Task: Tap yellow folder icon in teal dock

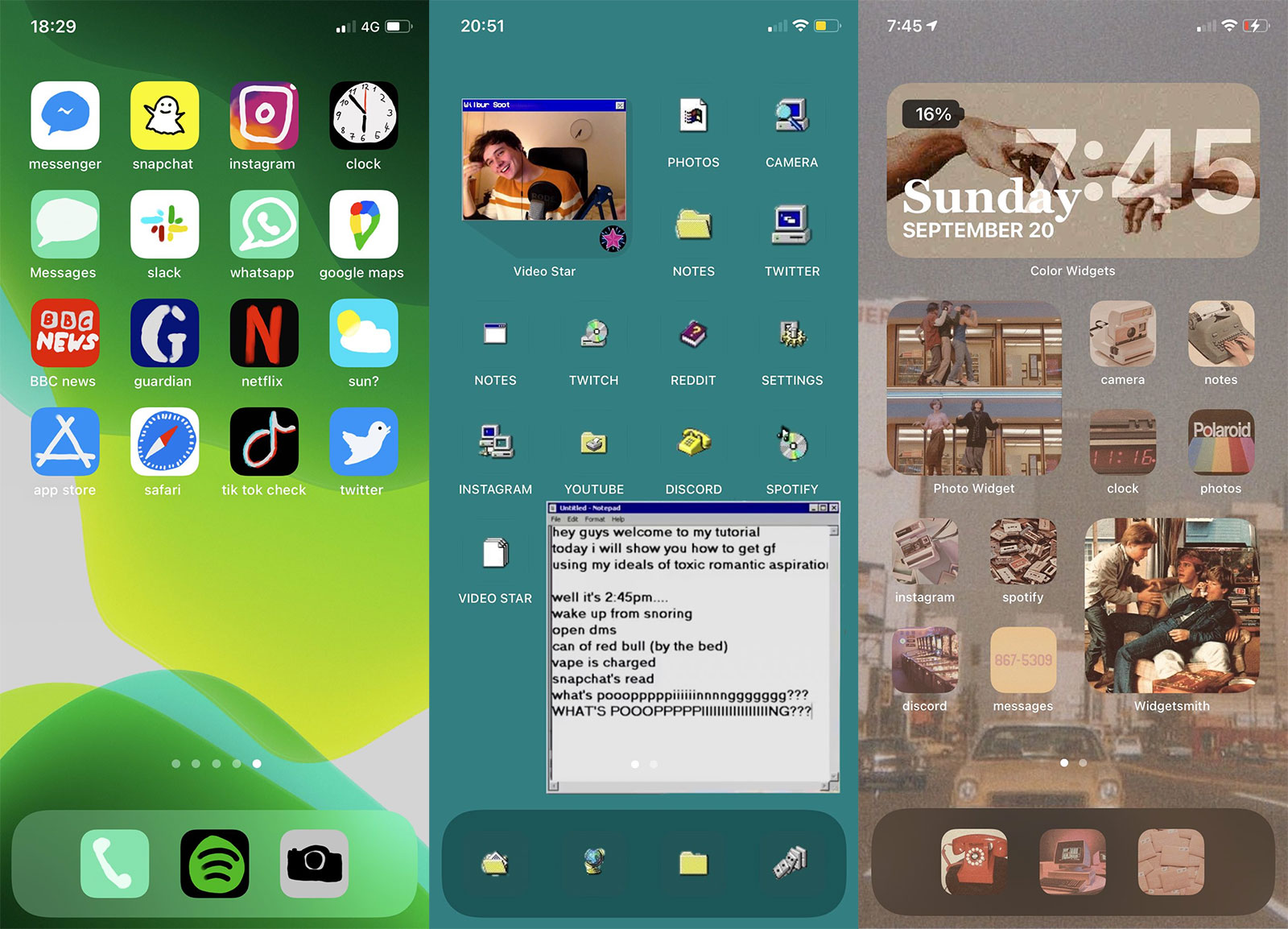Action: [693, 863]
